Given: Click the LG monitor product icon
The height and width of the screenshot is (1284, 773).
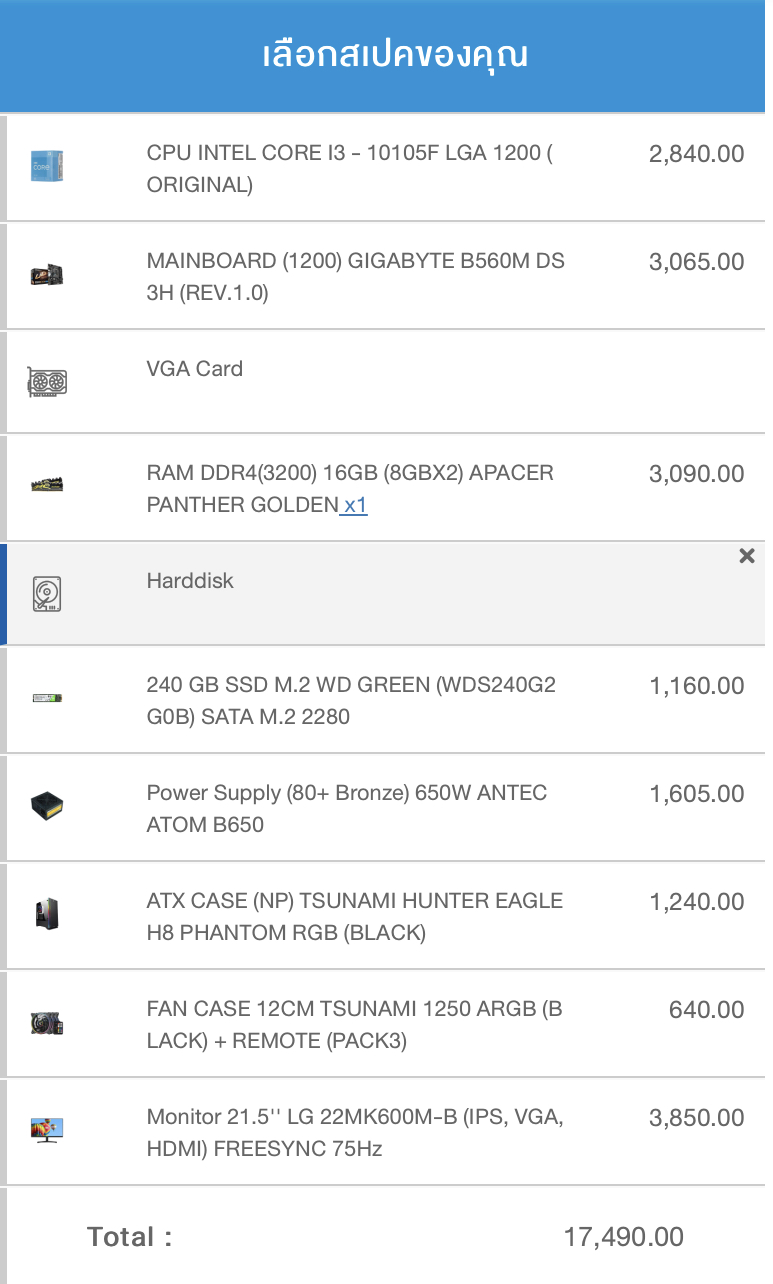Looking at the screenshot, I should click(x=47, y=1131).
